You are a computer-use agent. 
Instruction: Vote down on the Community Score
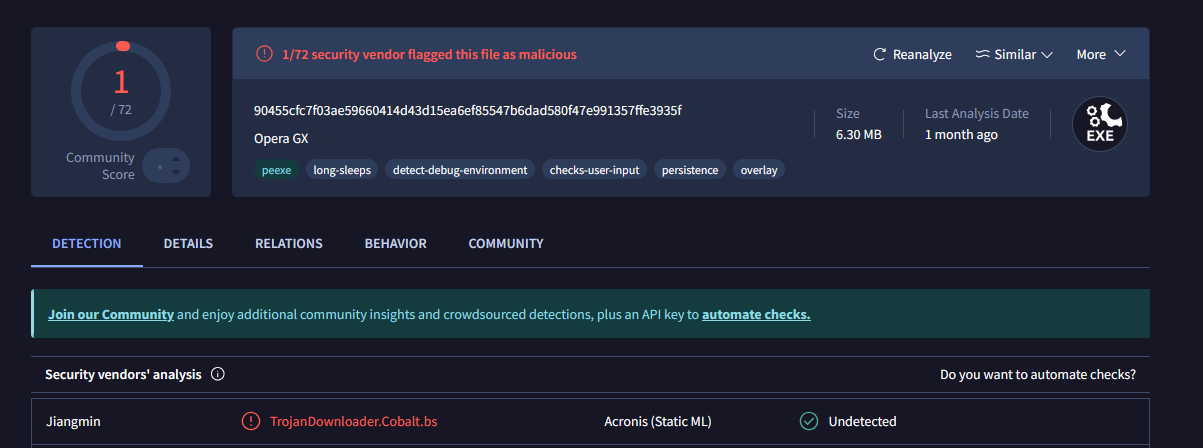coord(176,172)
